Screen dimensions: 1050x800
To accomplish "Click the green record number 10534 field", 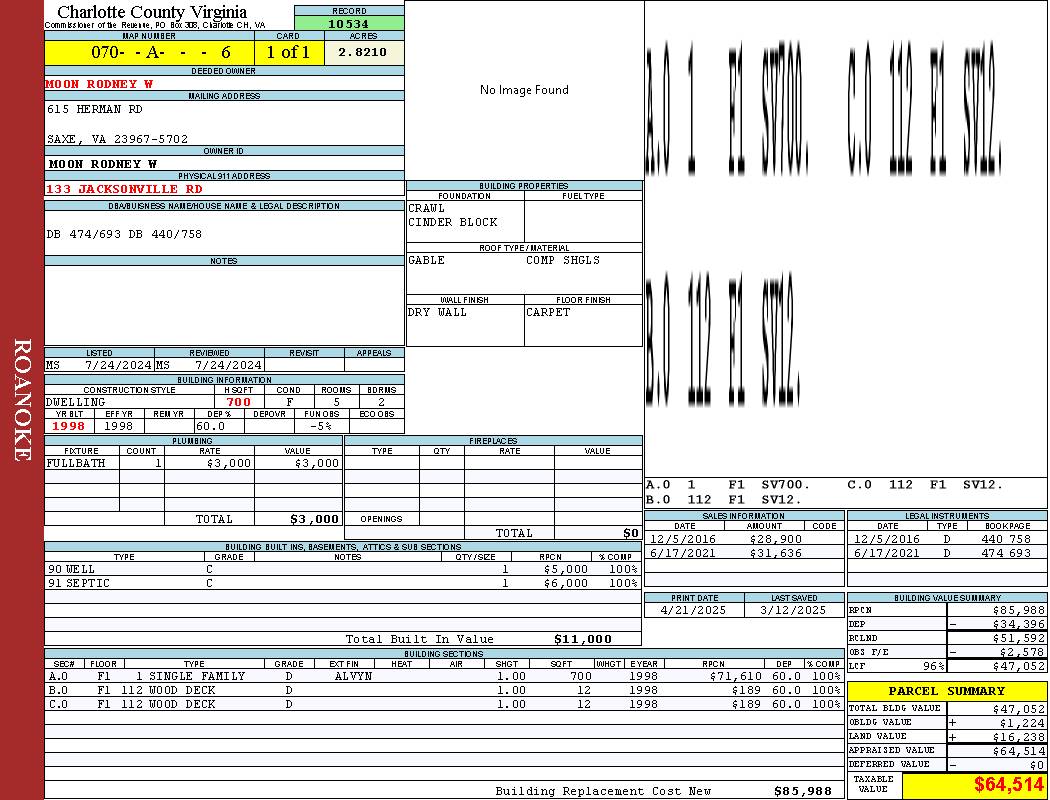I will 348,23.
